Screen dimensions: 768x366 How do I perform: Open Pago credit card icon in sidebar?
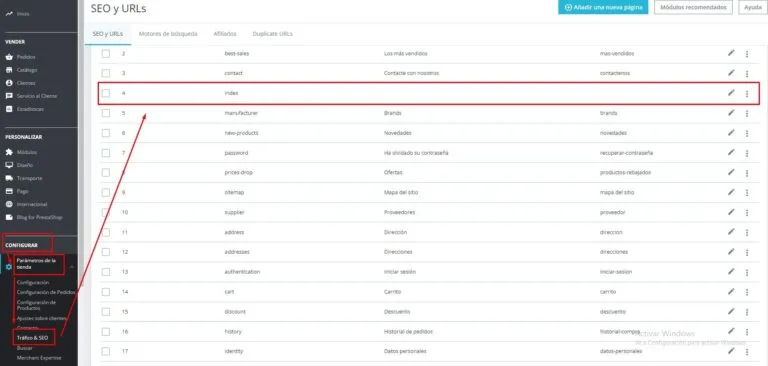point(9,191)
